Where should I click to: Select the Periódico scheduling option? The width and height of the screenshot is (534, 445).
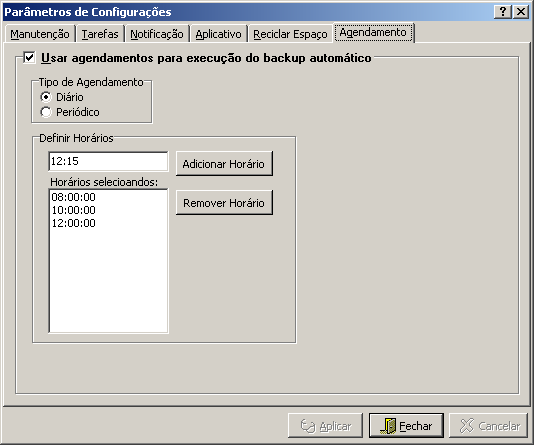[x=46, y=112]
